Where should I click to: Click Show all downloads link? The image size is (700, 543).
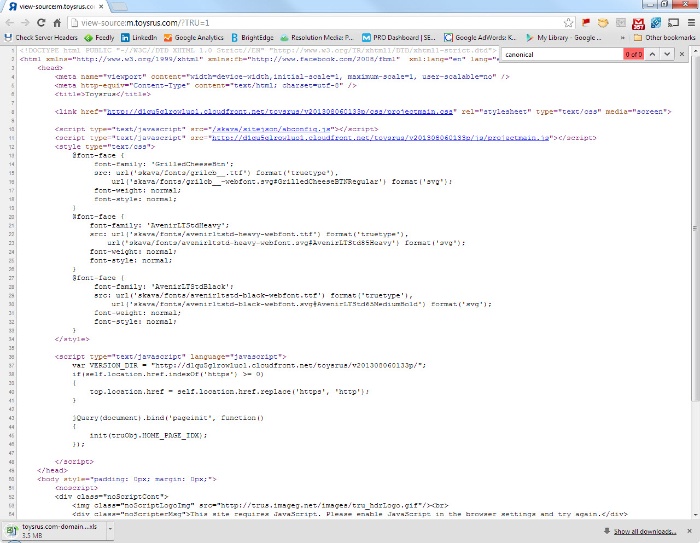645,531
